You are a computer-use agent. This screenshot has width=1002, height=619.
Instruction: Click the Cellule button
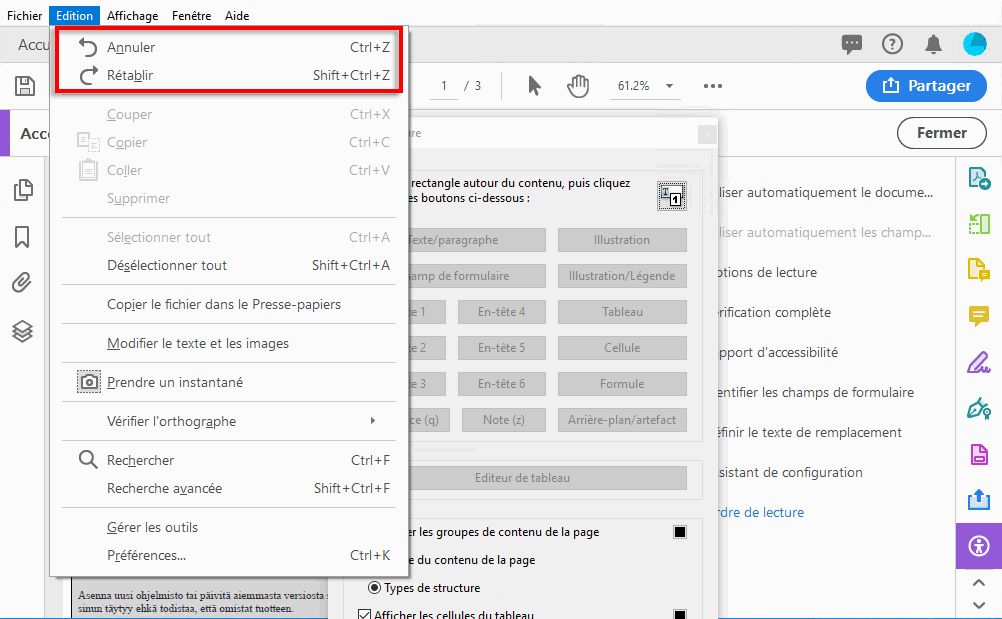coord(622,348)
